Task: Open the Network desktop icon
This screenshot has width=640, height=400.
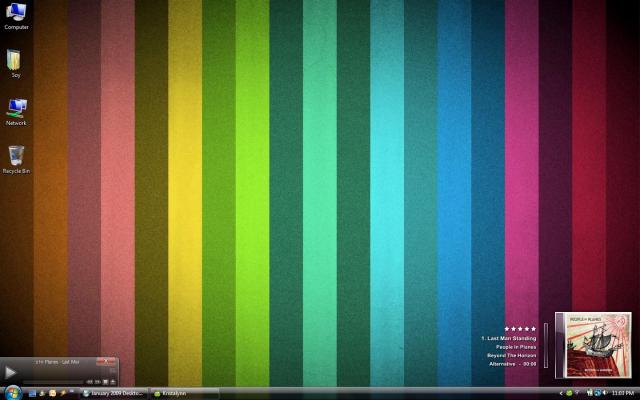Action: tap(16, 110)
